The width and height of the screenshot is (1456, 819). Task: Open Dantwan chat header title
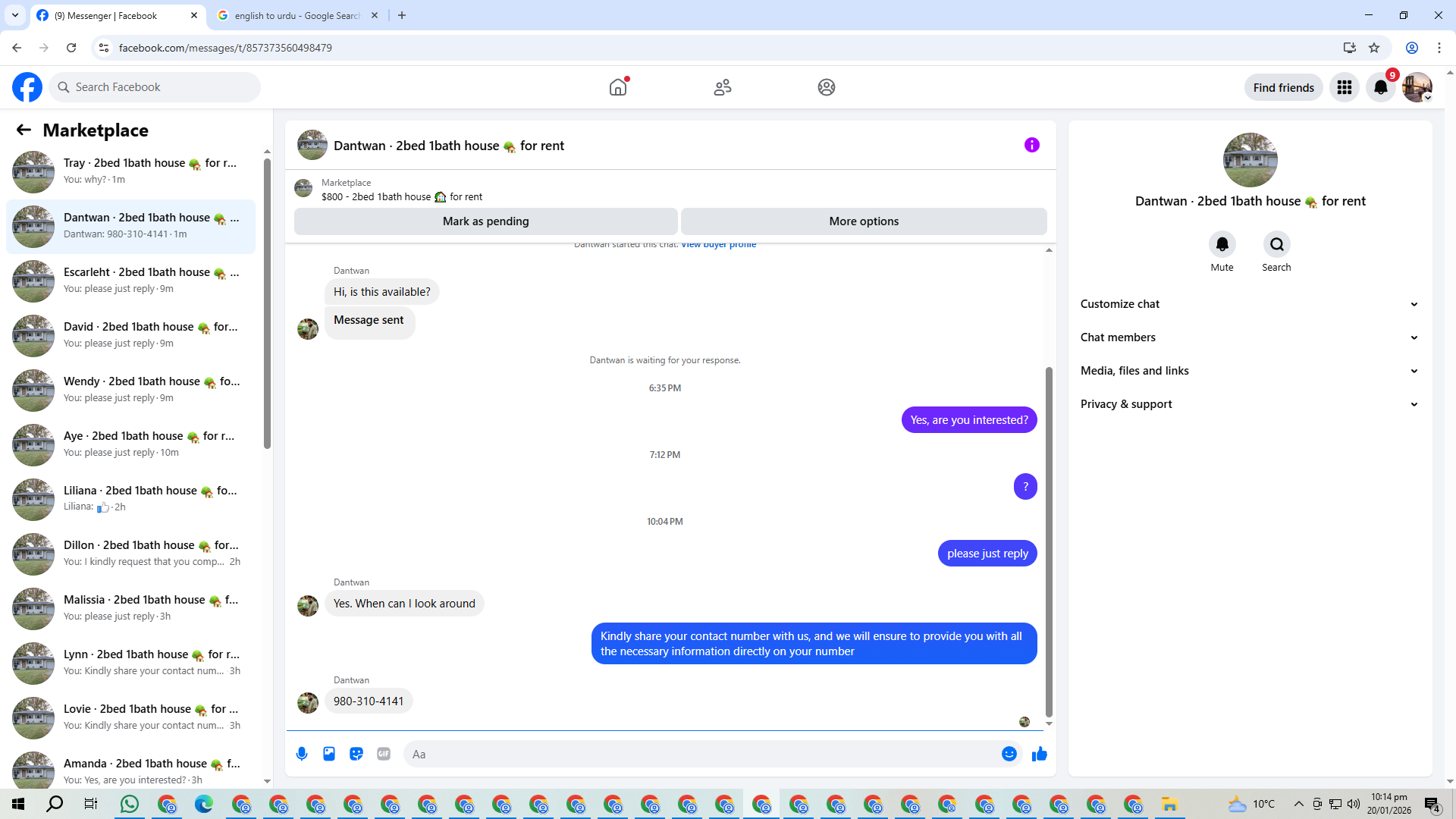(x=449, y=146)
